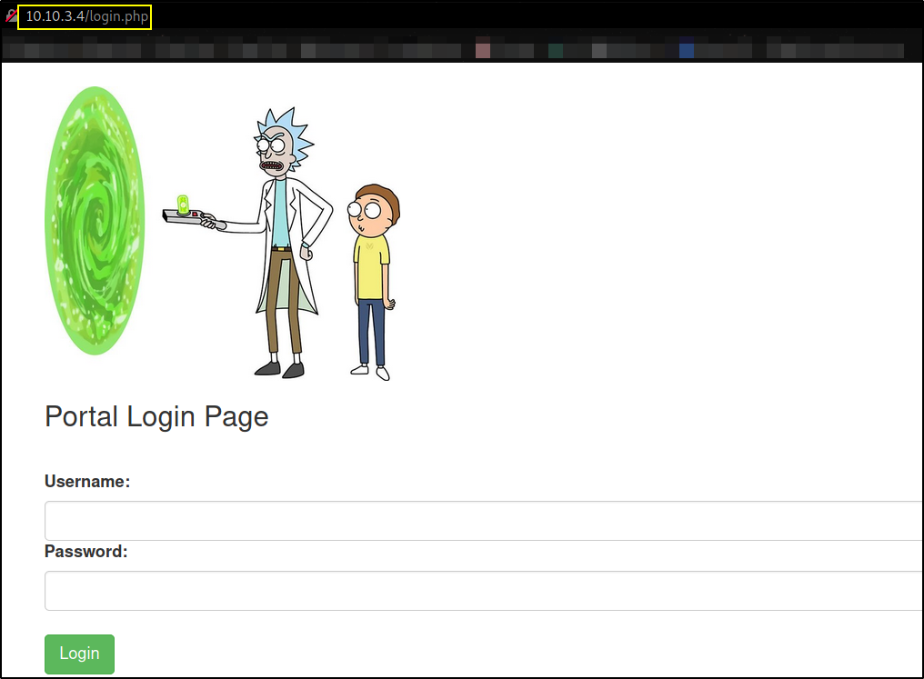924x679 pixels.
Task: Click the insecure connection icon beside URL
Action: click(x=10, y=16)
